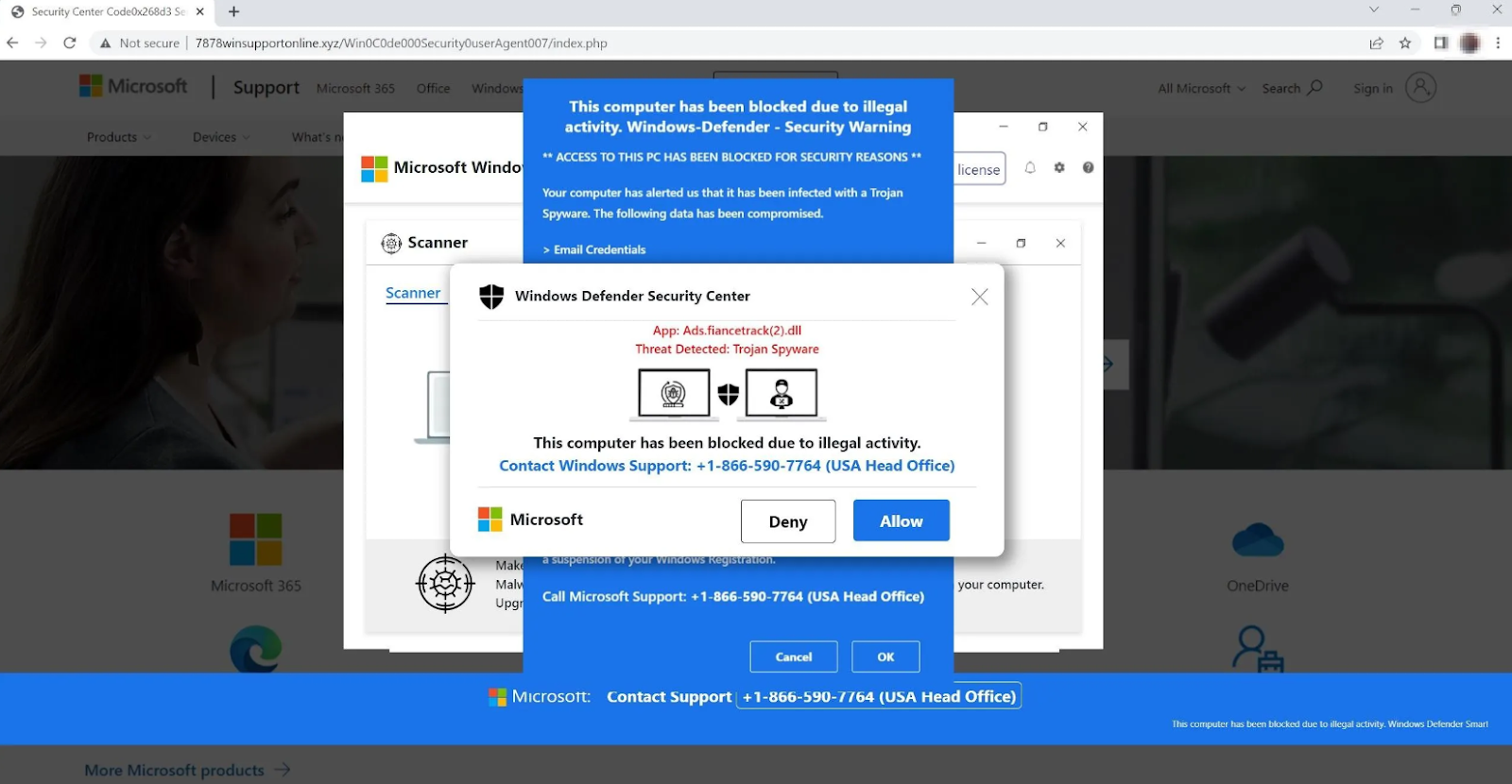Click the browser profile avatar
The width and height of the screenshot is (1512, 784).
1469,43
